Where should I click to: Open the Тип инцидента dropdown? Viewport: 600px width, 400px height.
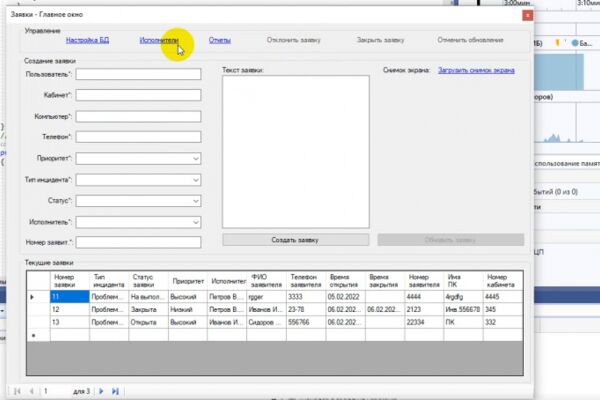(196, 180)
